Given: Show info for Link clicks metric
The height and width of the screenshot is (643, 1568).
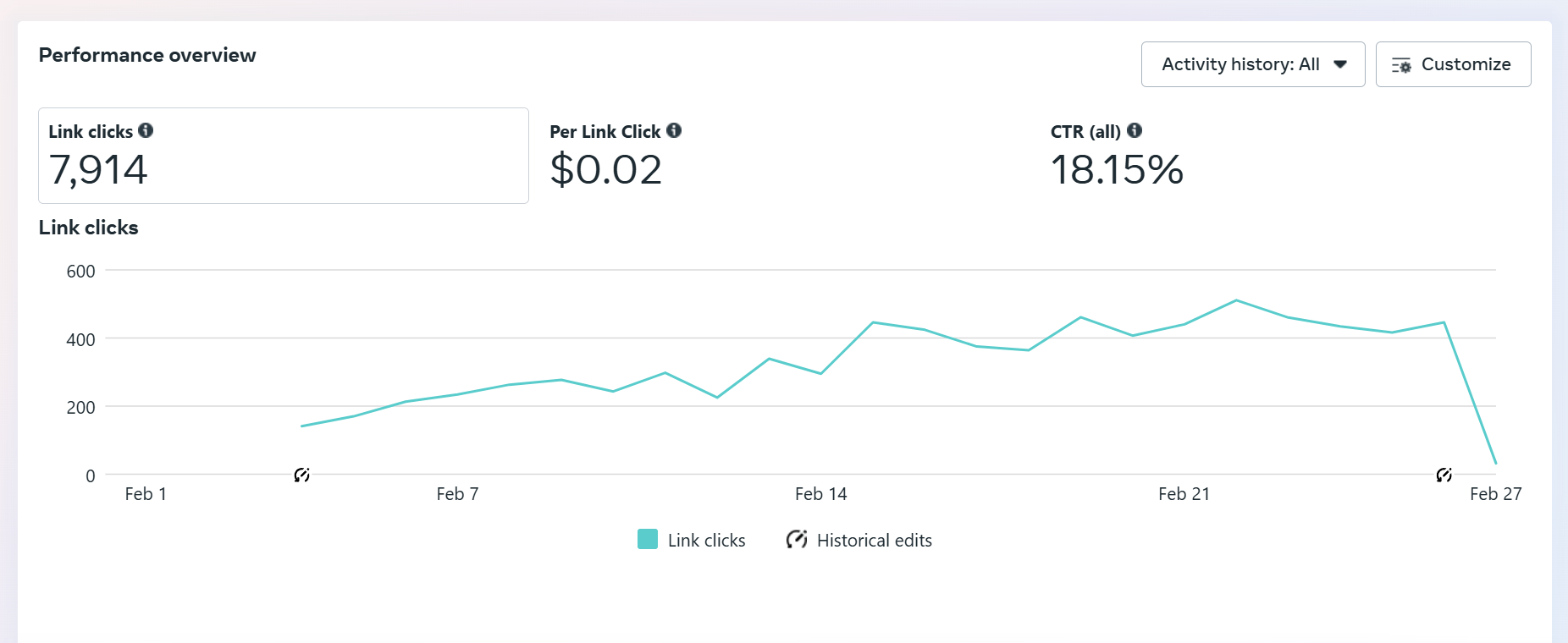Looking at the screenshot, I should tap(146, 130).
